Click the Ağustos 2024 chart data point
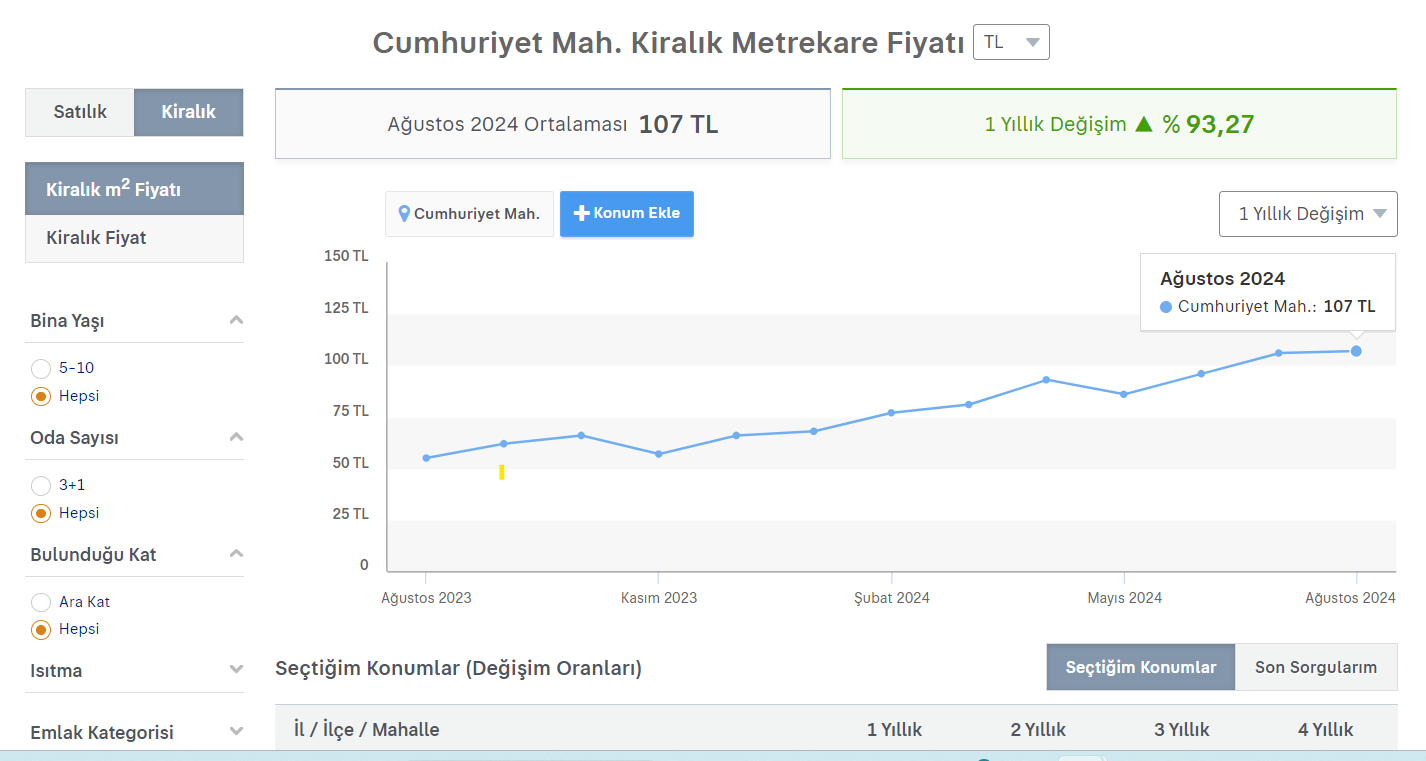The height and width of the screenshot is (761, 1426). coord(1356,351)
